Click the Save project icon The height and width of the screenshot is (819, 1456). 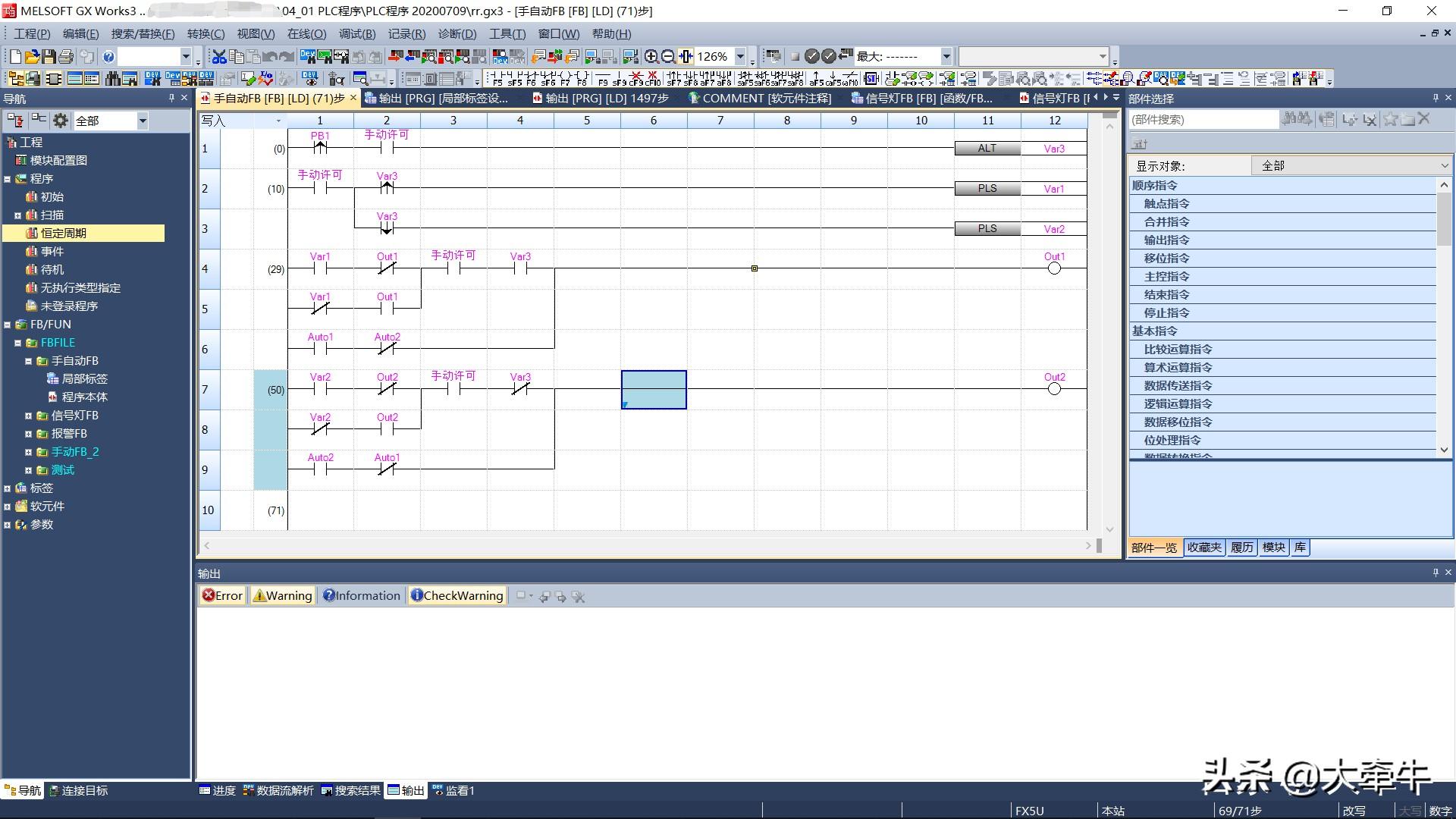(x=49, y=56)
